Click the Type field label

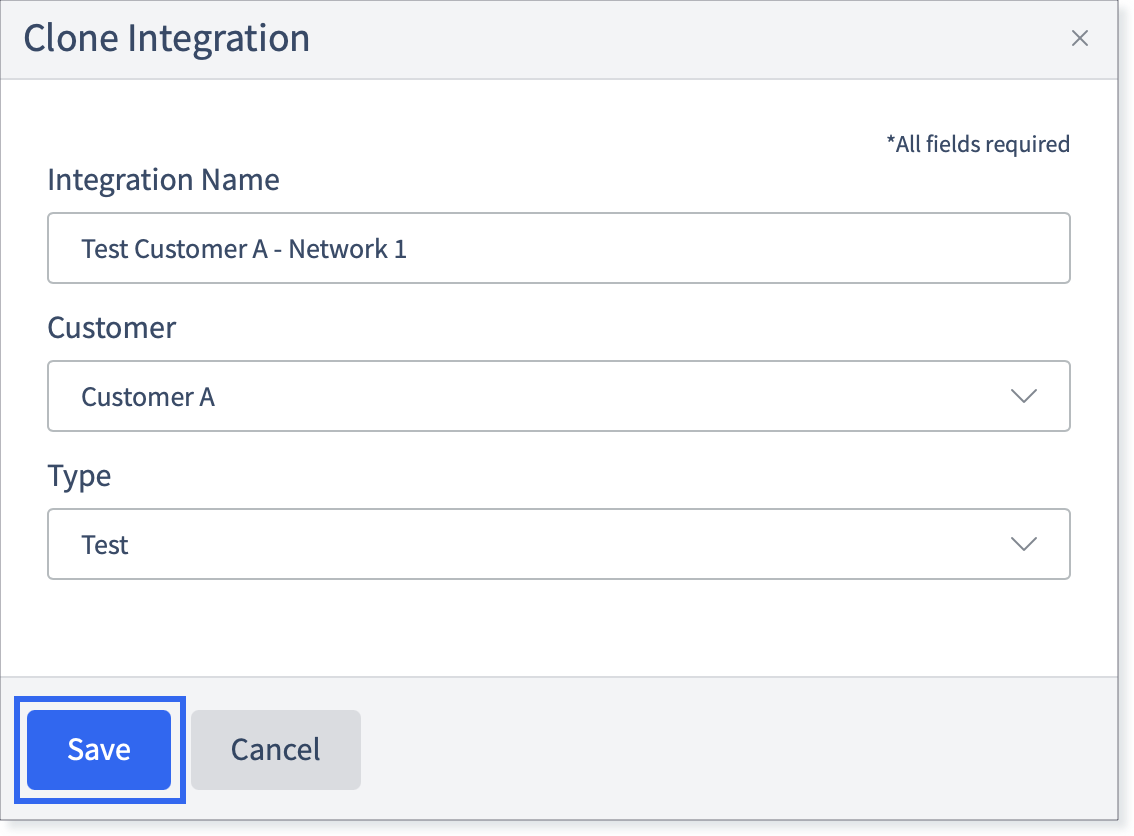(79, 477)
